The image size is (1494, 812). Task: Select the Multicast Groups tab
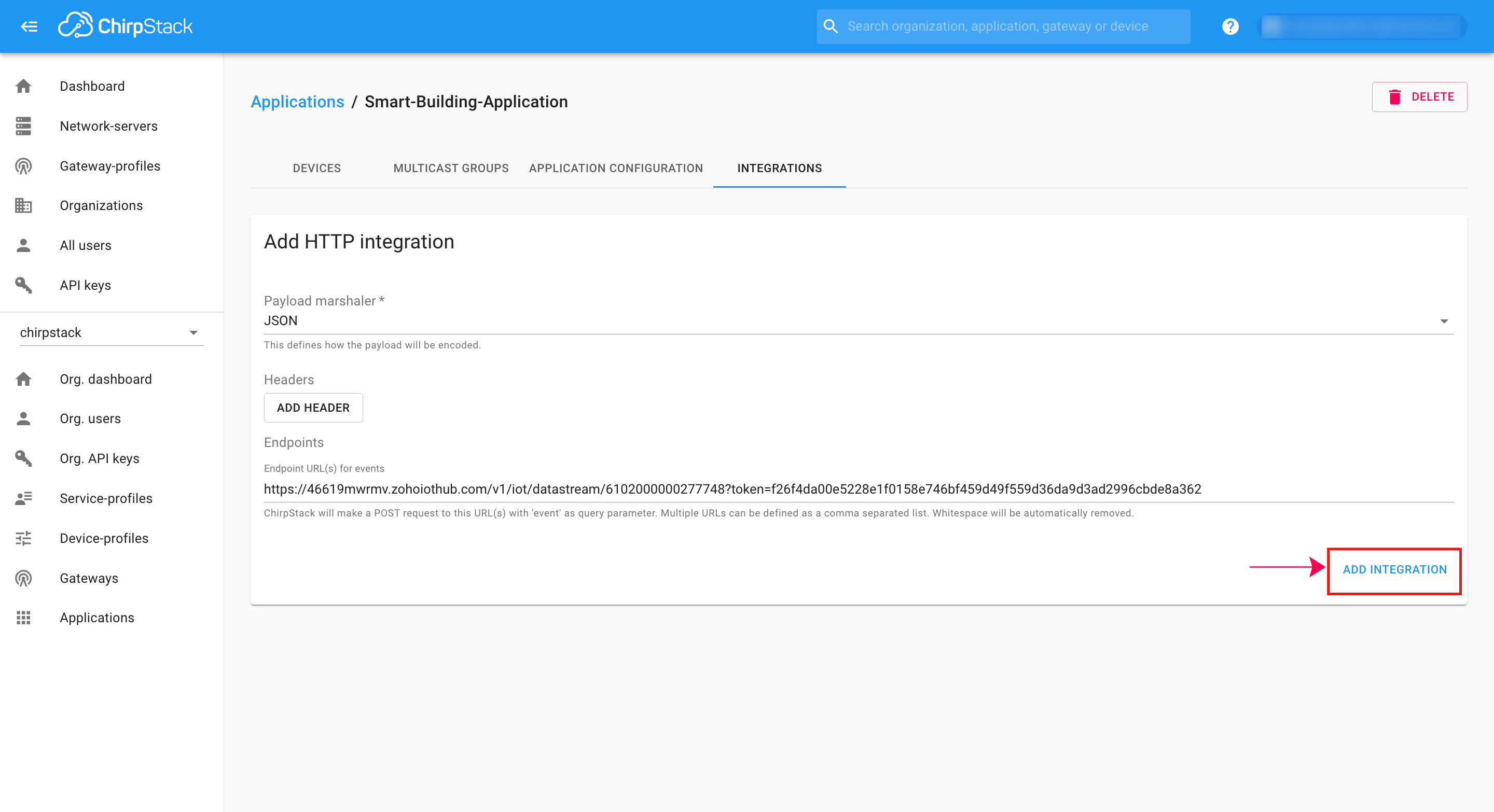[451, 168]
